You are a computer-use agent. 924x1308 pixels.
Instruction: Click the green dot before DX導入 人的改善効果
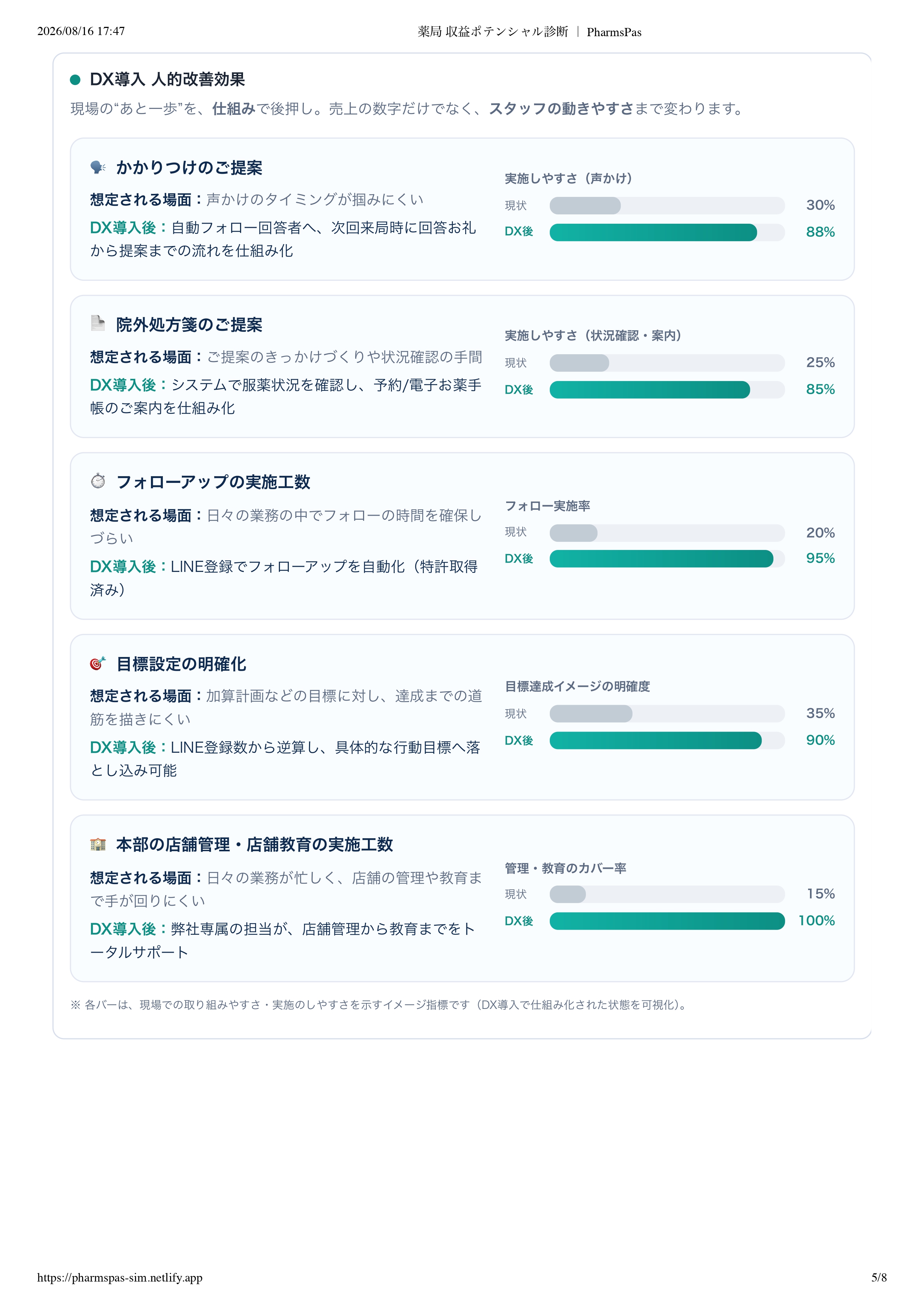(75, 80)
